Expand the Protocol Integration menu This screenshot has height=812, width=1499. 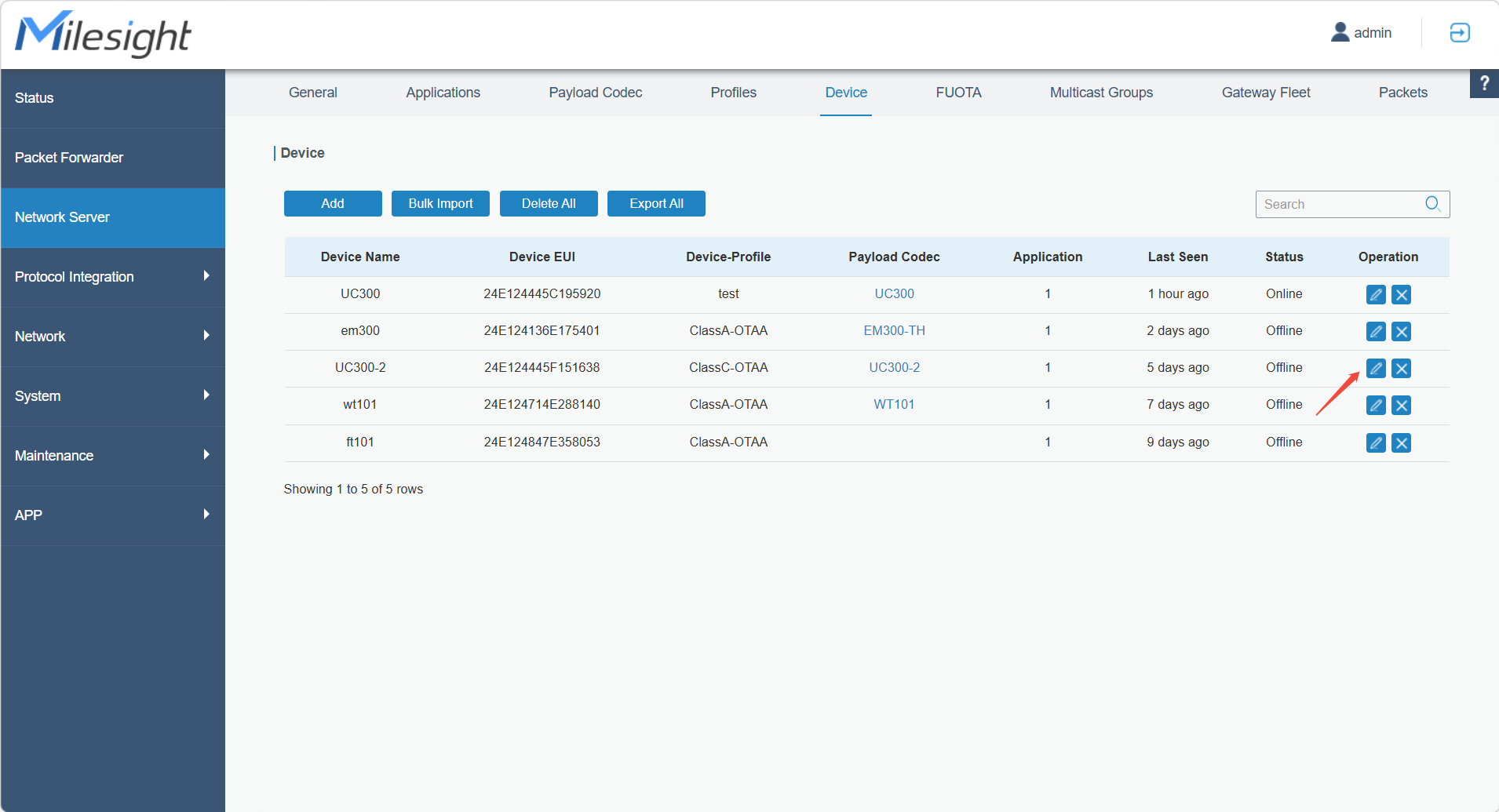(113, 277)
